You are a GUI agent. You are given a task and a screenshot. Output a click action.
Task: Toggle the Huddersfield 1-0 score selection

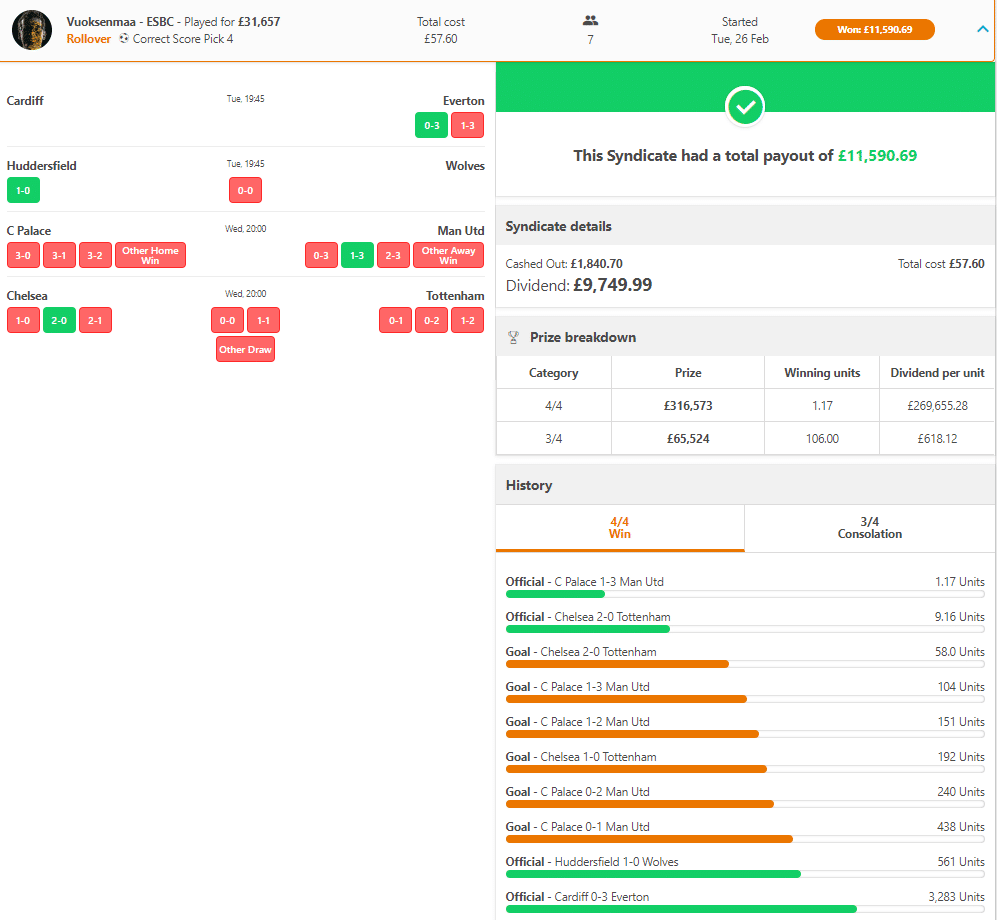(23, 190)
